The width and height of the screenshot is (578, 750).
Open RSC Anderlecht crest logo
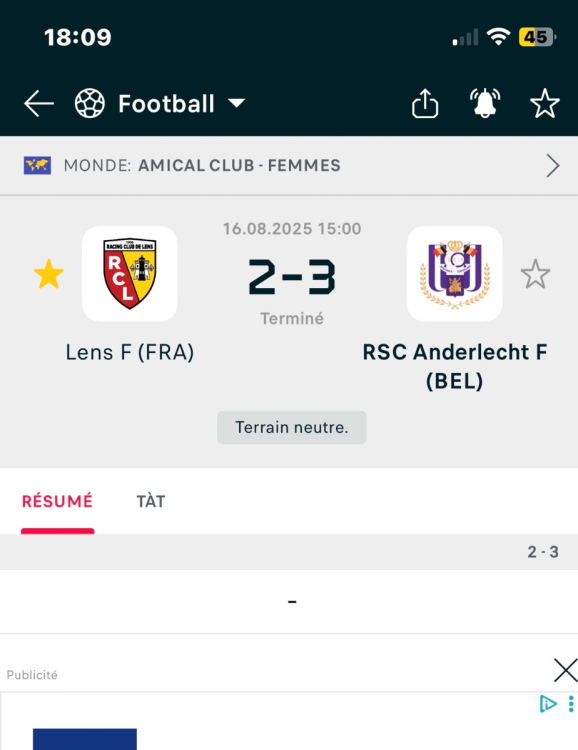[x=455, y=274]
